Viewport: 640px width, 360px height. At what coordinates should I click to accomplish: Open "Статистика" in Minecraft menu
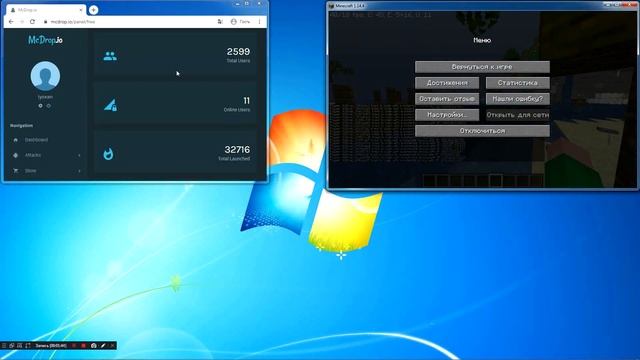click(518, 83)
